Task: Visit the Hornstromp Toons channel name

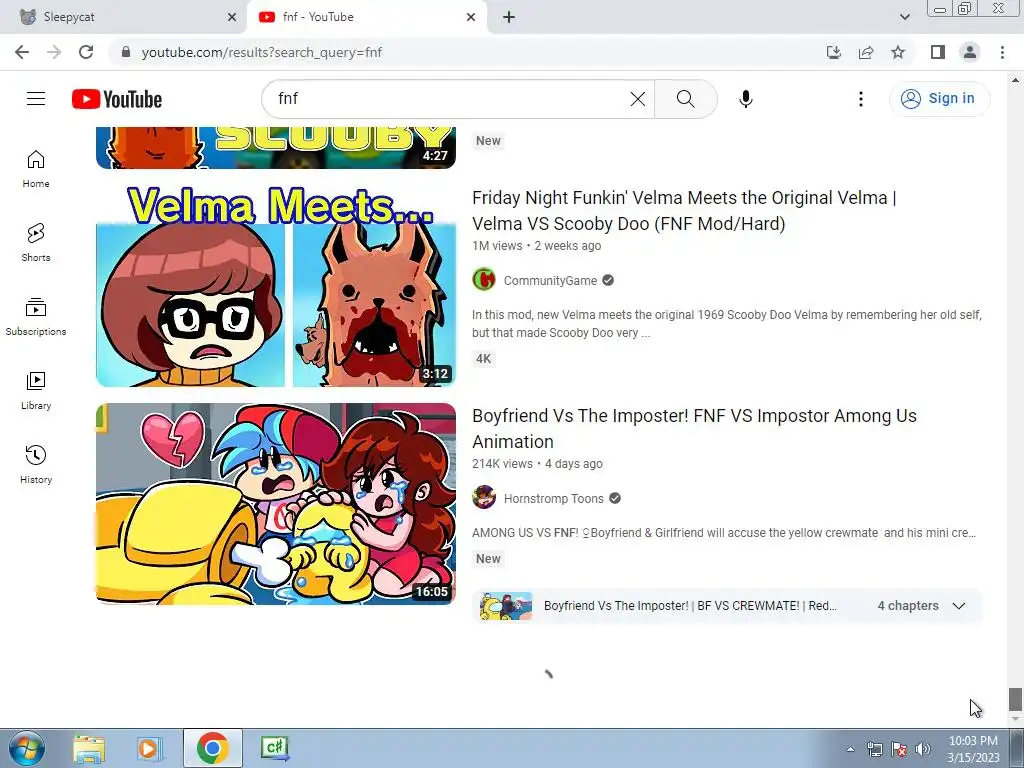Action: [554, 498]
